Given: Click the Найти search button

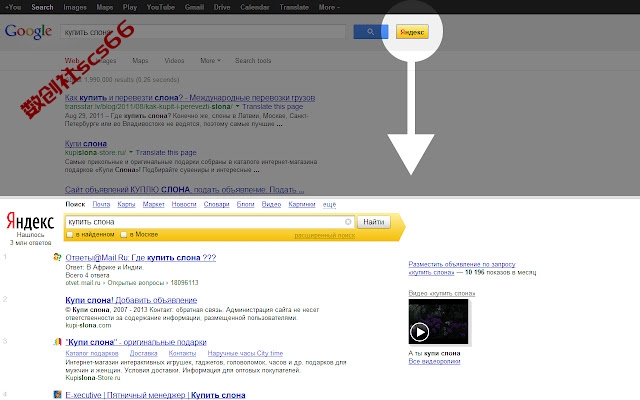Looking at the screenshot, I should [x=374, y=222].
